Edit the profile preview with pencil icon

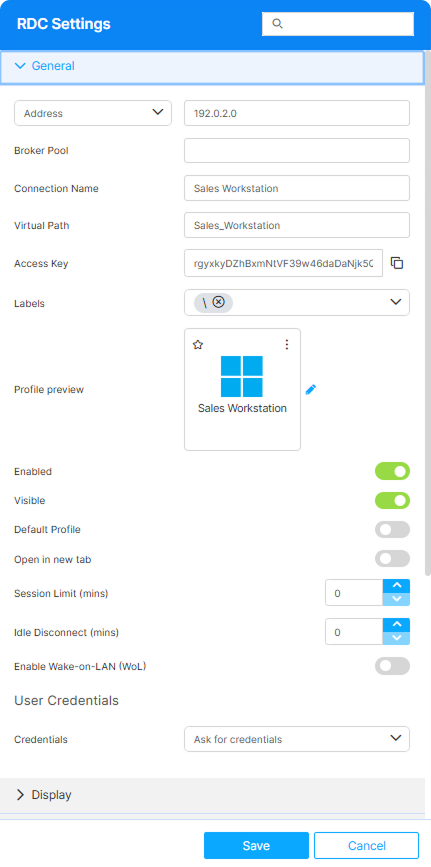[x=311, y=390]
